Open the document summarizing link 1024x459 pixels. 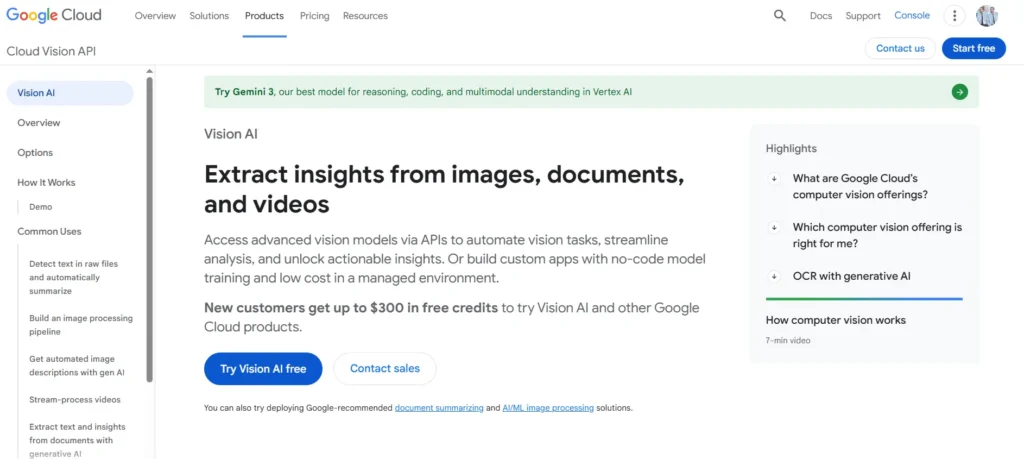point(439,408)
